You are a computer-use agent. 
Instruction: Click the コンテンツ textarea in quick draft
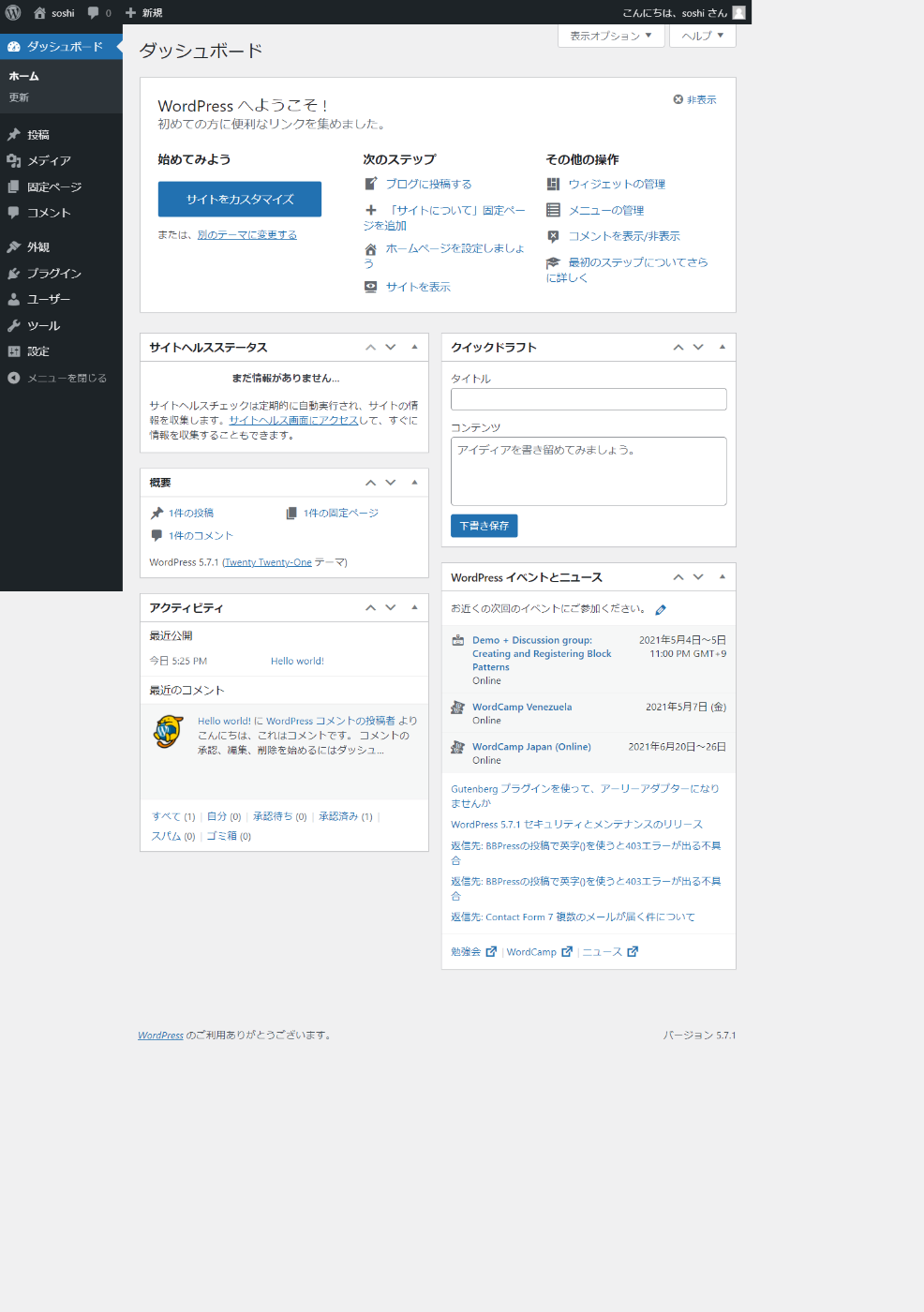point(589,471)
